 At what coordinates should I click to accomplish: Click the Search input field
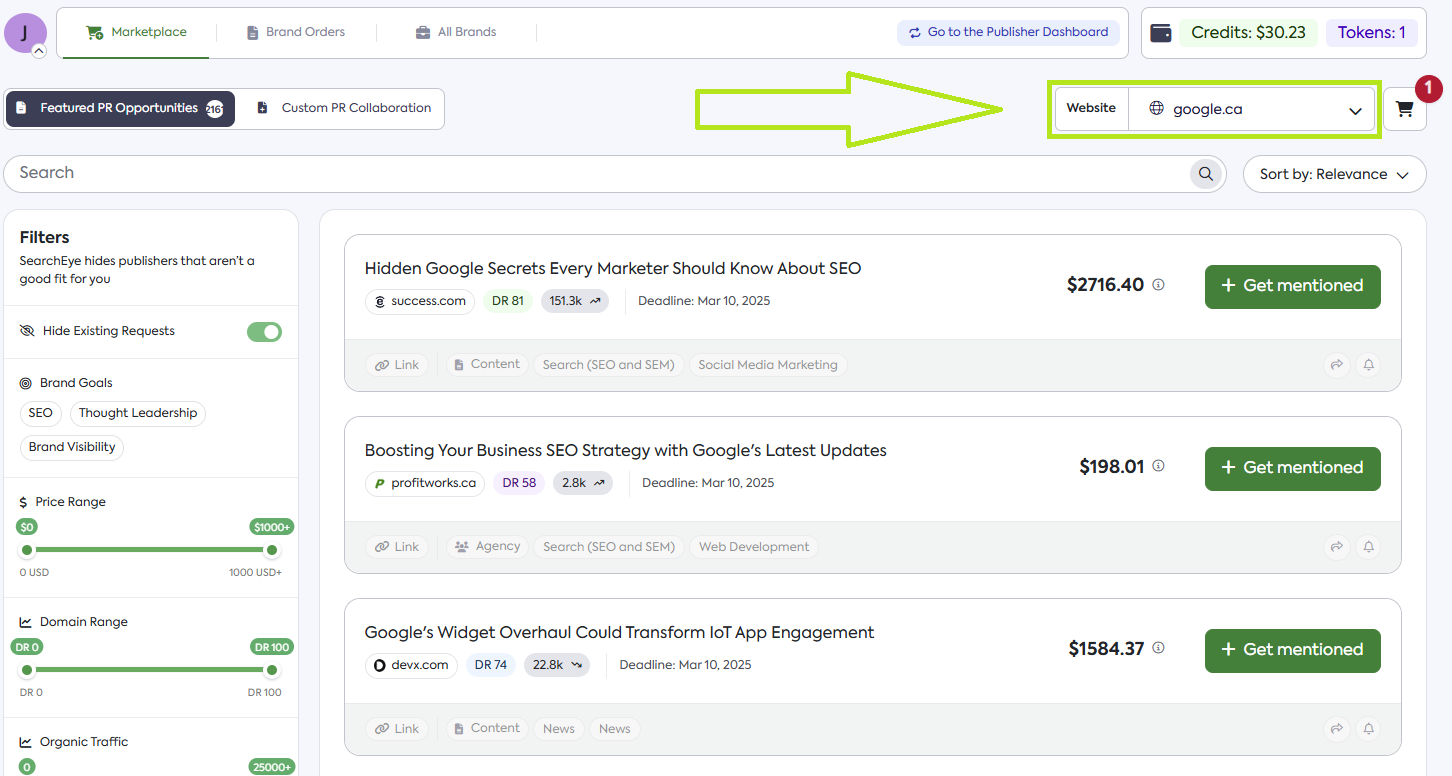click(x=600, y=173)
